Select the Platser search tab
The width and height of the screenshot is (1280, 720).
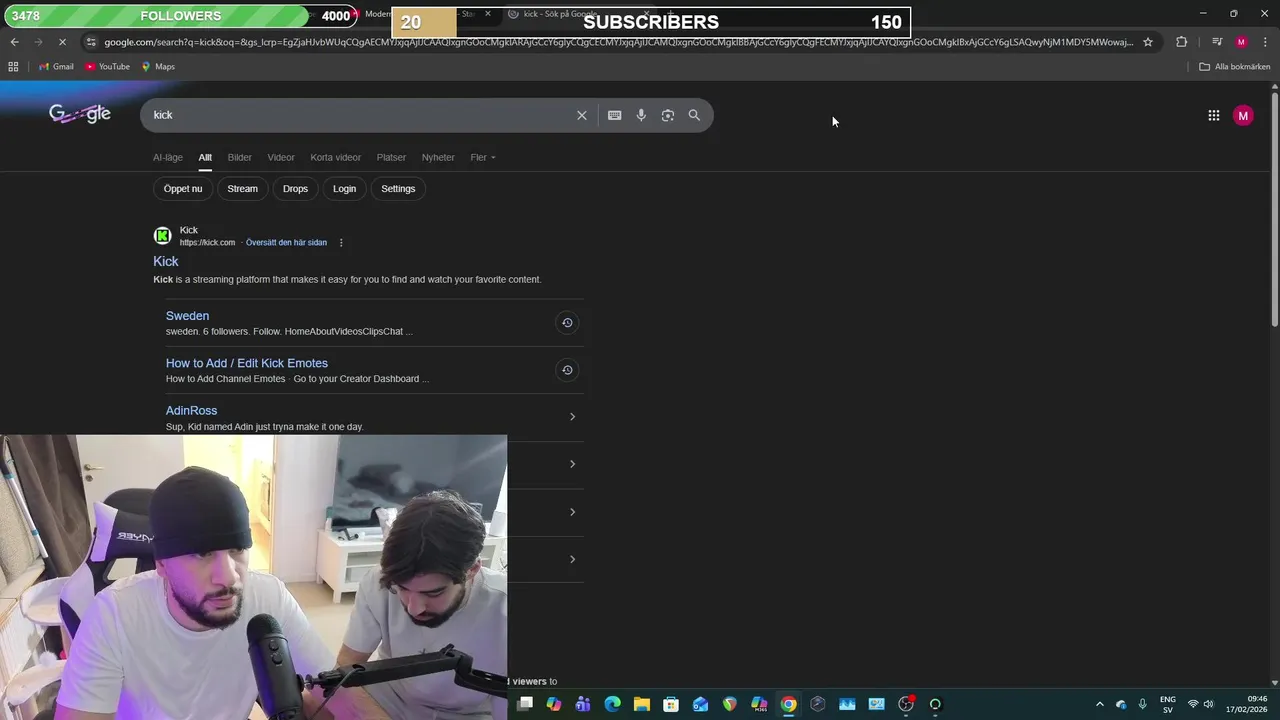point(391,157)
